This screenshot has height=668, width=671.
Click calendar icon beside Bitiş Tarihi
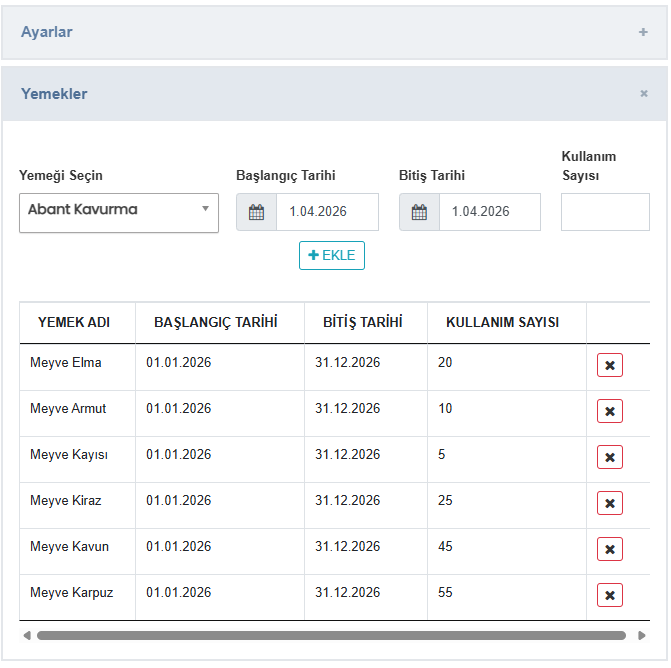[x=419, y=212]
